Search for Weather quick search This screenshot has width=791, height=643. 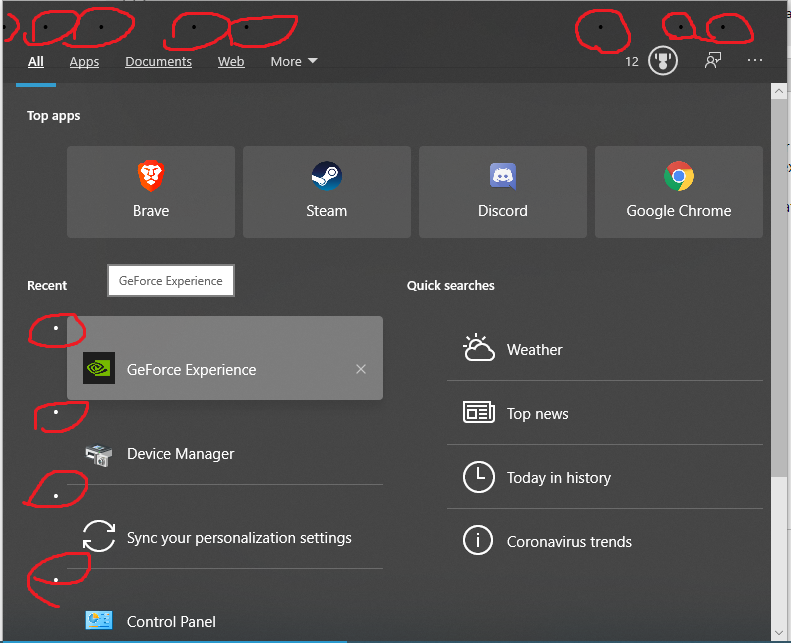pyautogui.click(x=605, y=349)
